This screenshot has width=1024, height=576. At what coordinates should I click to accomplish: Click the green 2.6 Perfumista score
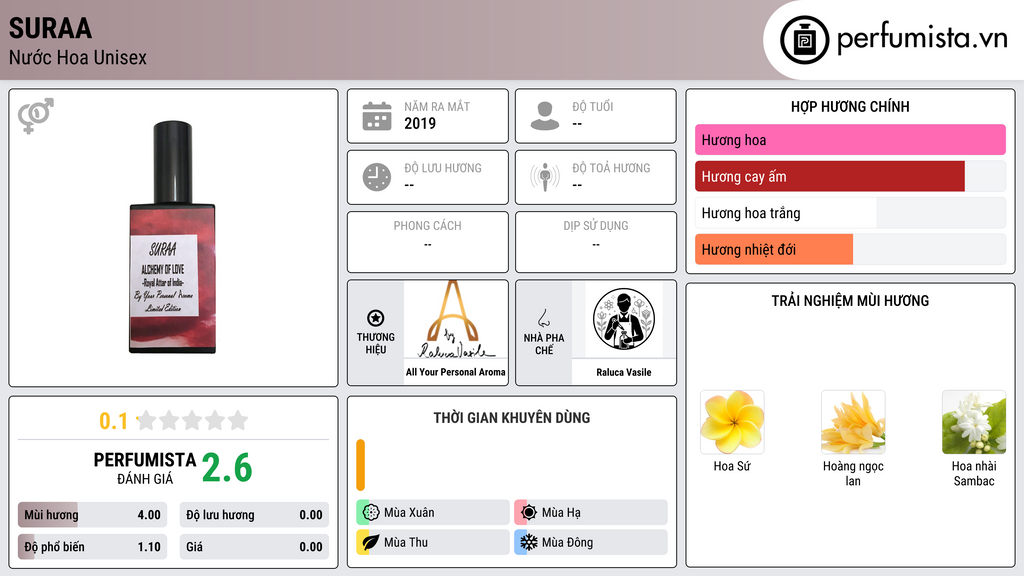click(x=227, y=468)
